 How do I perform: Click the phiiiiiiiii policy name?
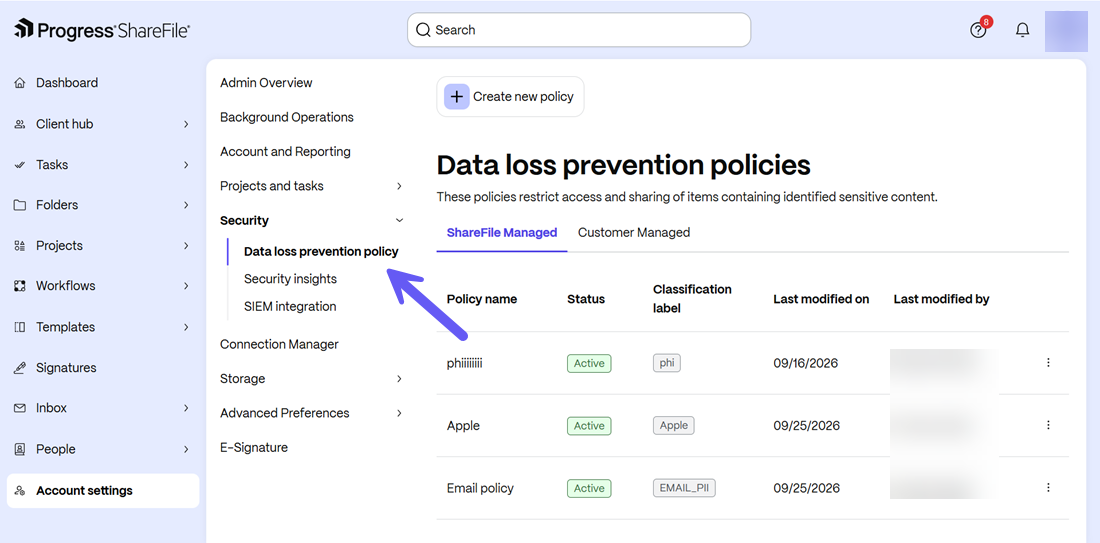(x=464, y=363)
